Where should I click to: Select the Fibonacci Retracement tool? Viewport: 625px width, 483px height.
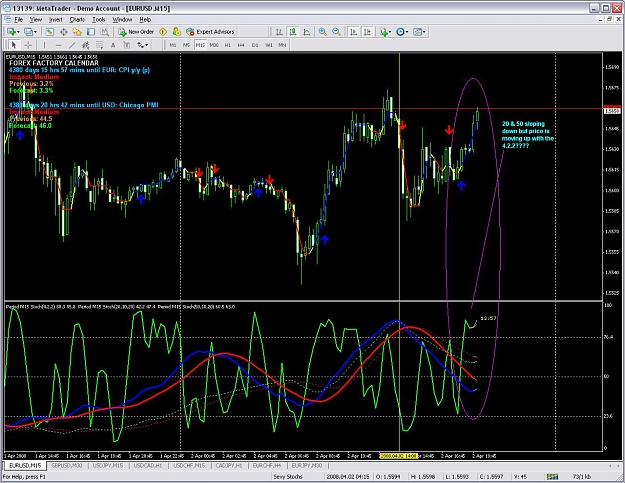99,45
